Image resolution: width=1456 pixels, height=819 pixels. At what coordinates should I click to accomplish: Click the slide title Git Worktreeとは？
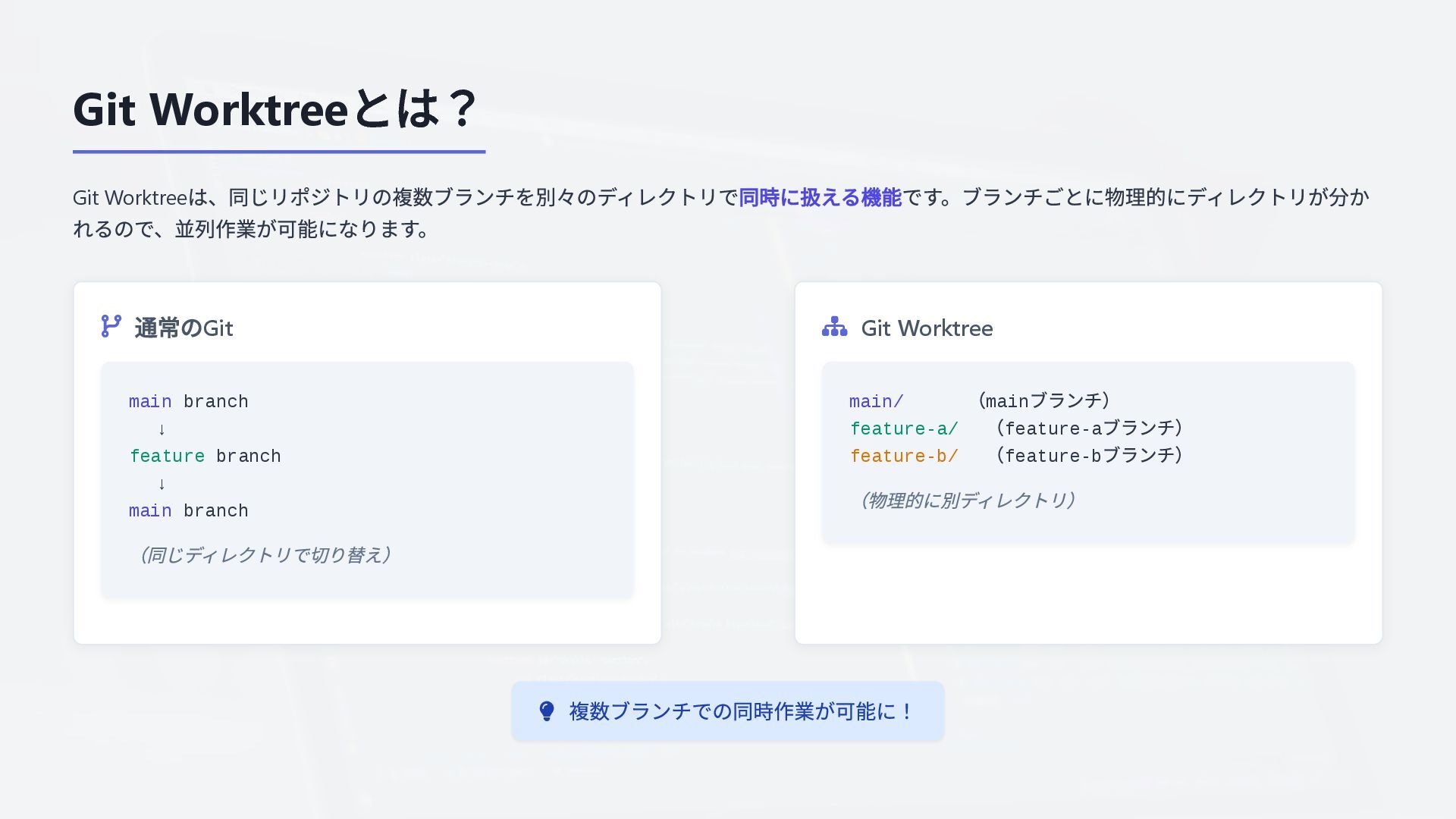tap(275, 110)
